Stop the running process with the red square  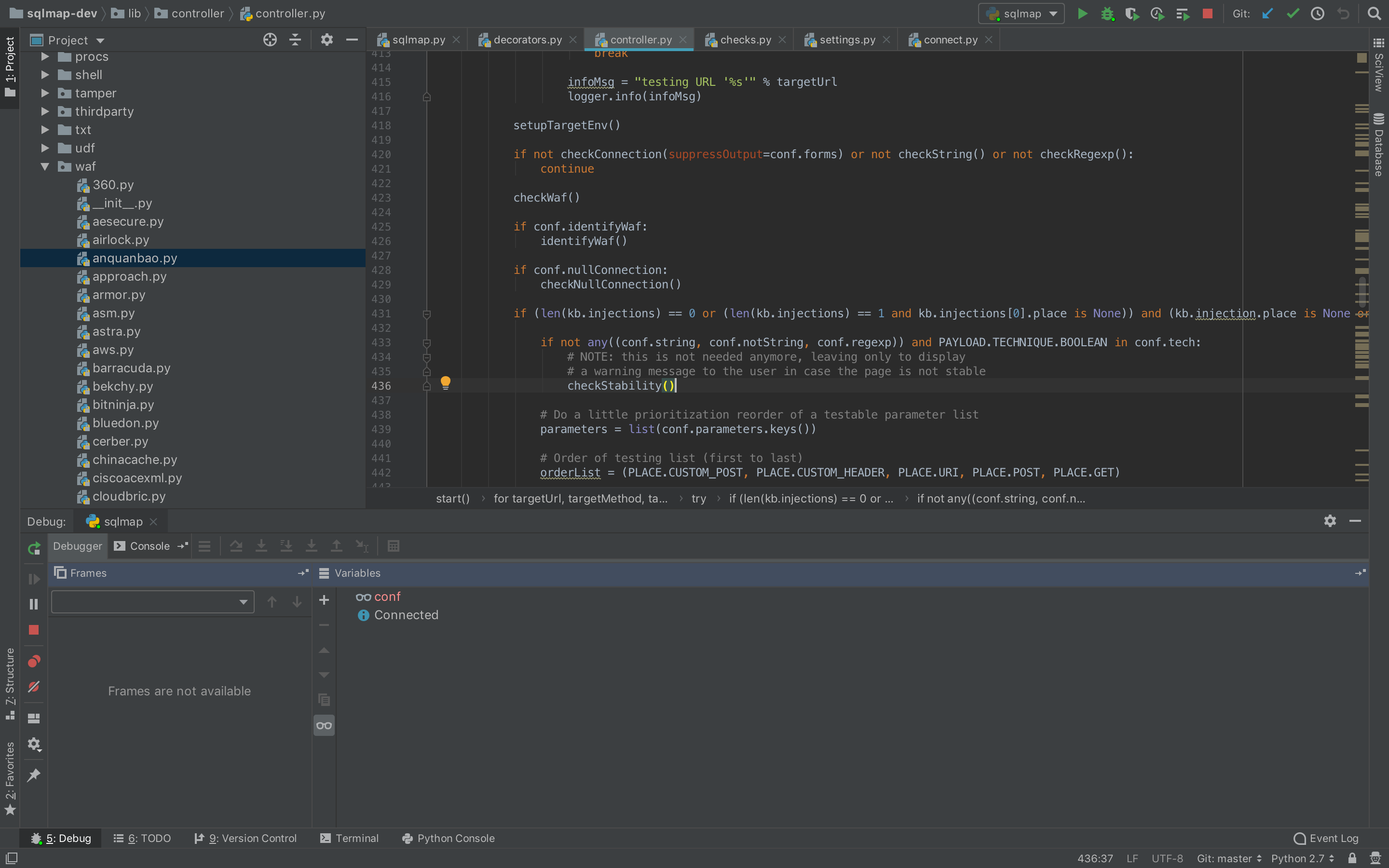(x=1208, y=14)
